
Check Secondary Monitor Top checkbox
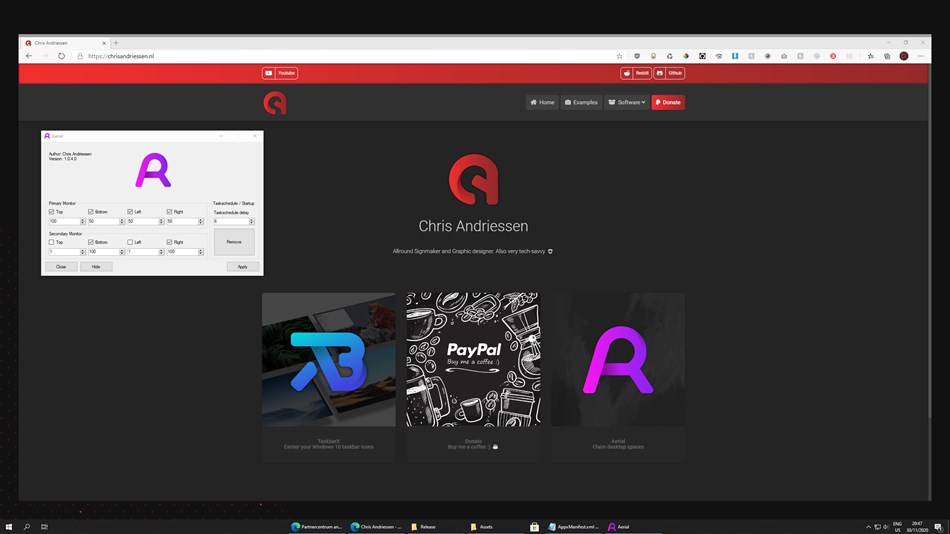51,242
